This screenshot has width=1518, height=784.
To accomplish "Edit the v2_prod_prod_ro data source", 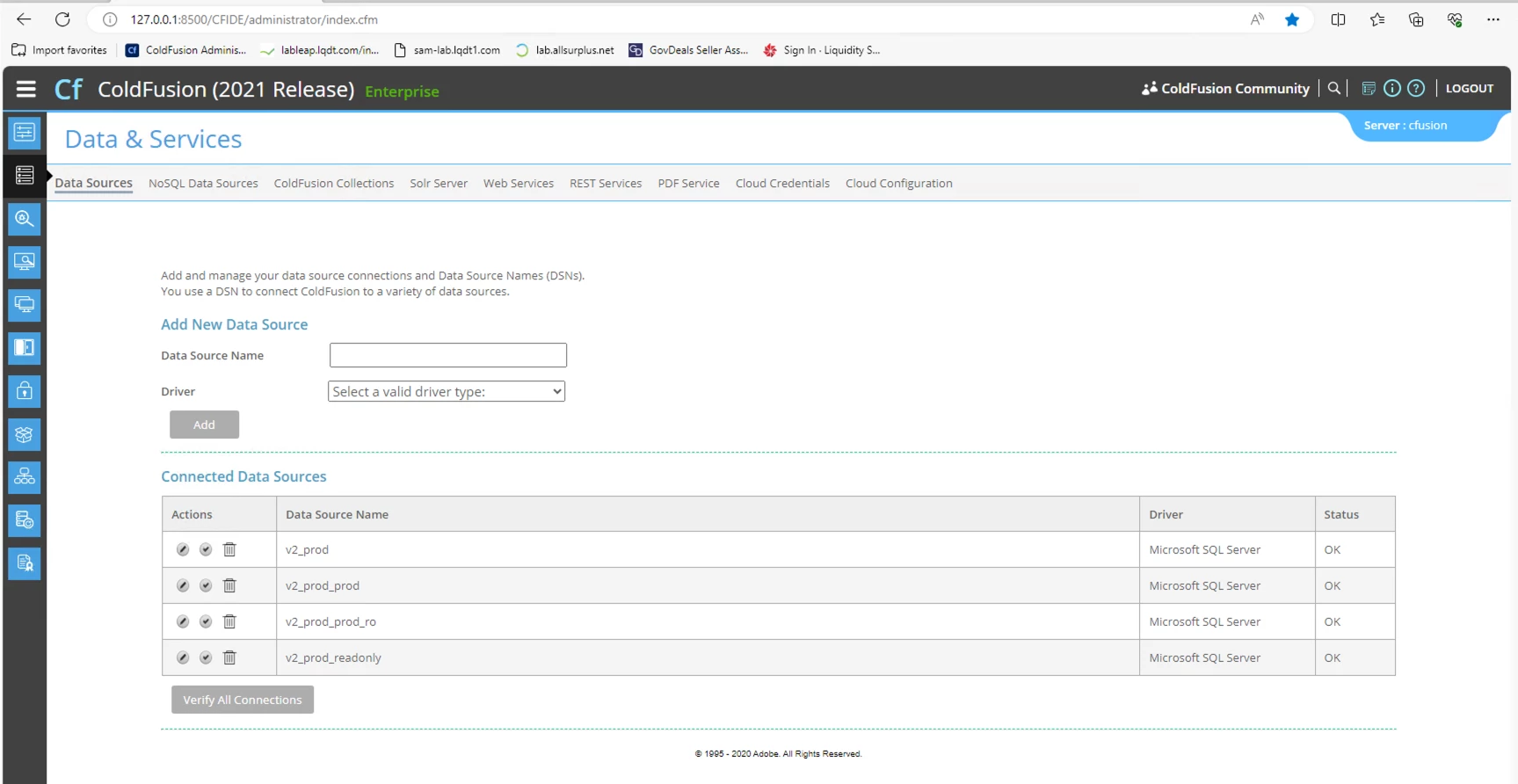I will click(183, 621).
